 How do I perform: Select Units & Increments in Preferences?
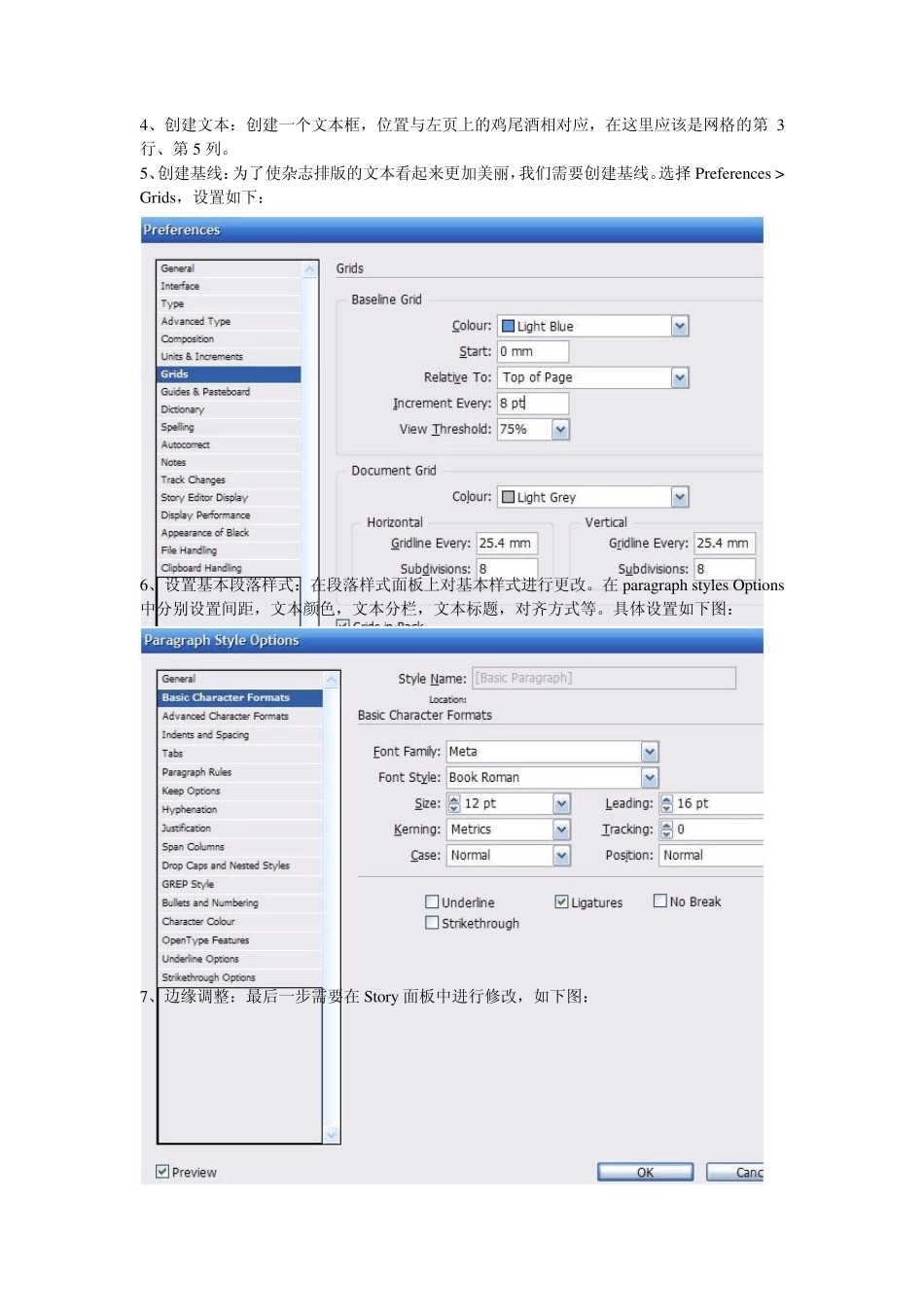[229, 357]
